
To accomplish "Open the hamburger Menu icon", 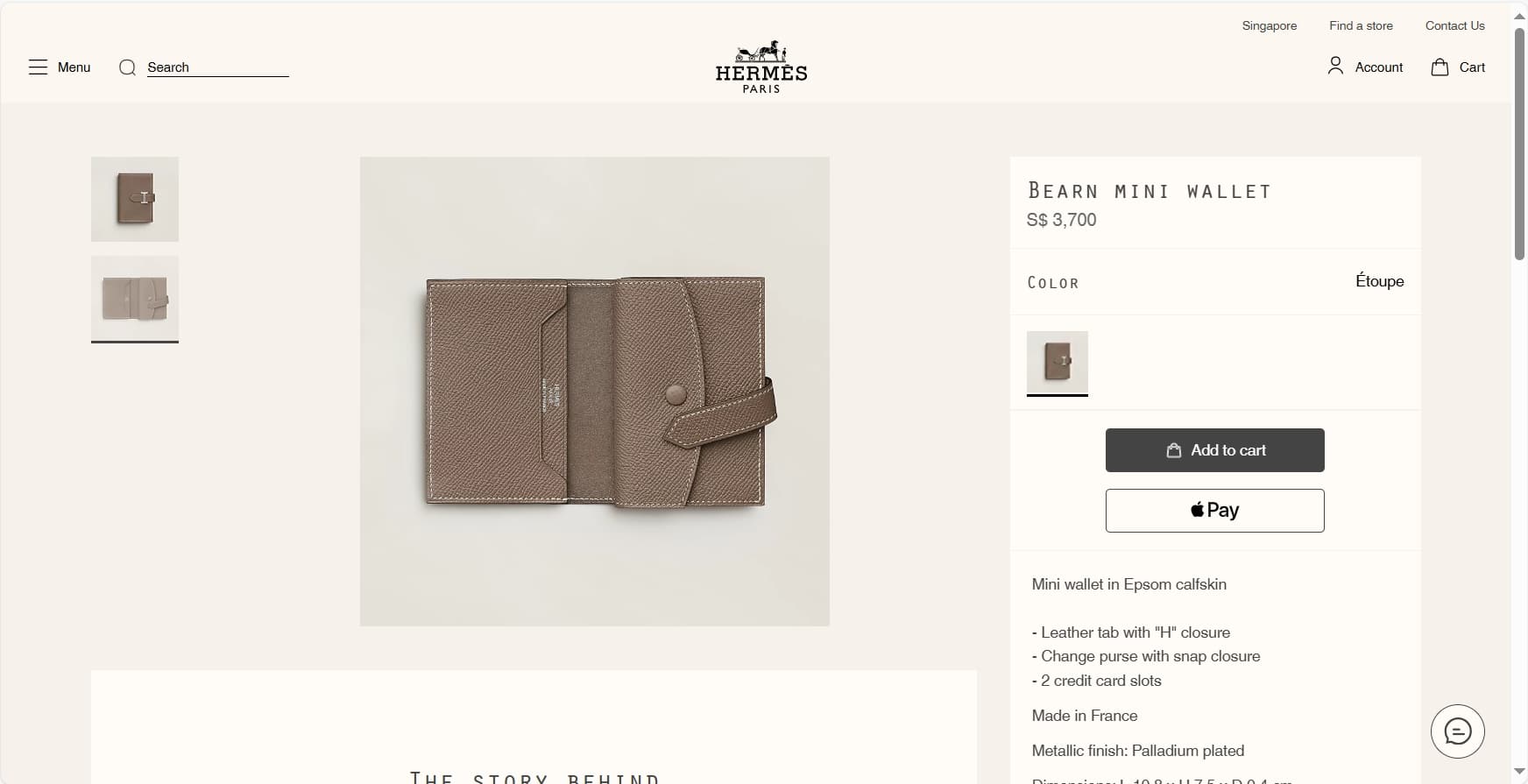I will point(38,67).
